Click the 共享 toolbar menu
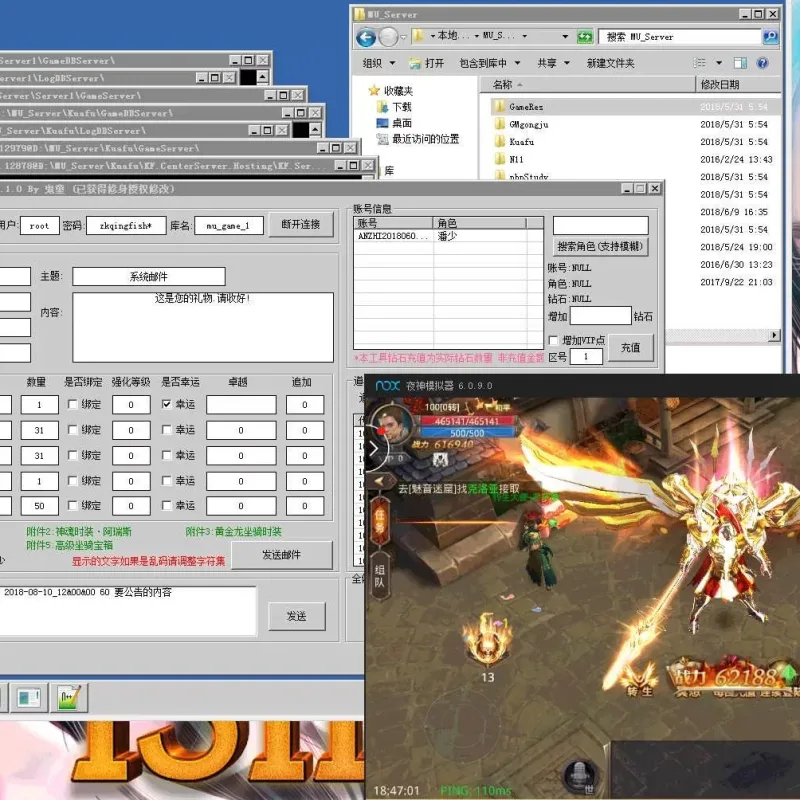 pyautogui.click(x=553, y=63)
